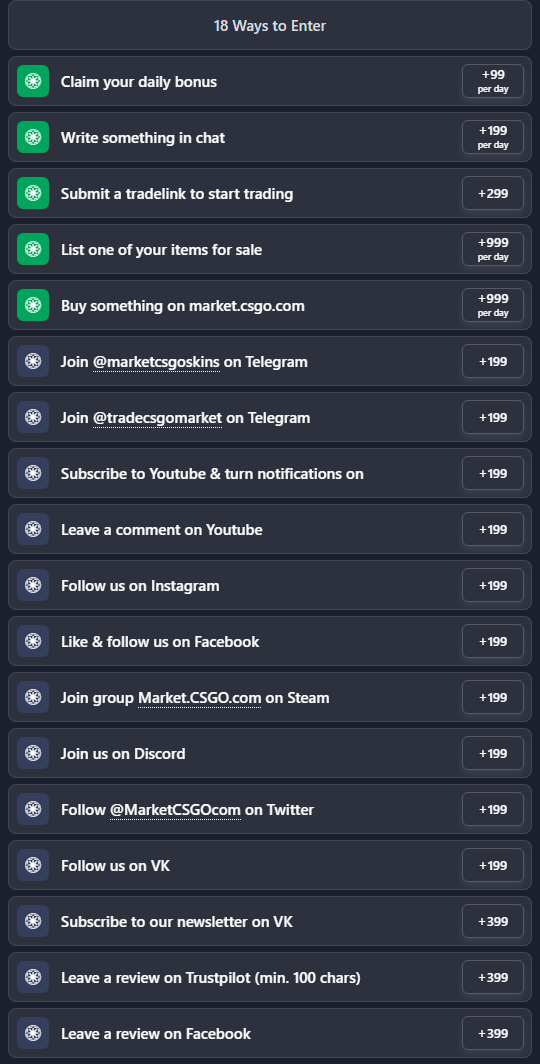Expand Subscribe to our newsletter on VK
540x1064 pixels.
click(x=270, y=922)
